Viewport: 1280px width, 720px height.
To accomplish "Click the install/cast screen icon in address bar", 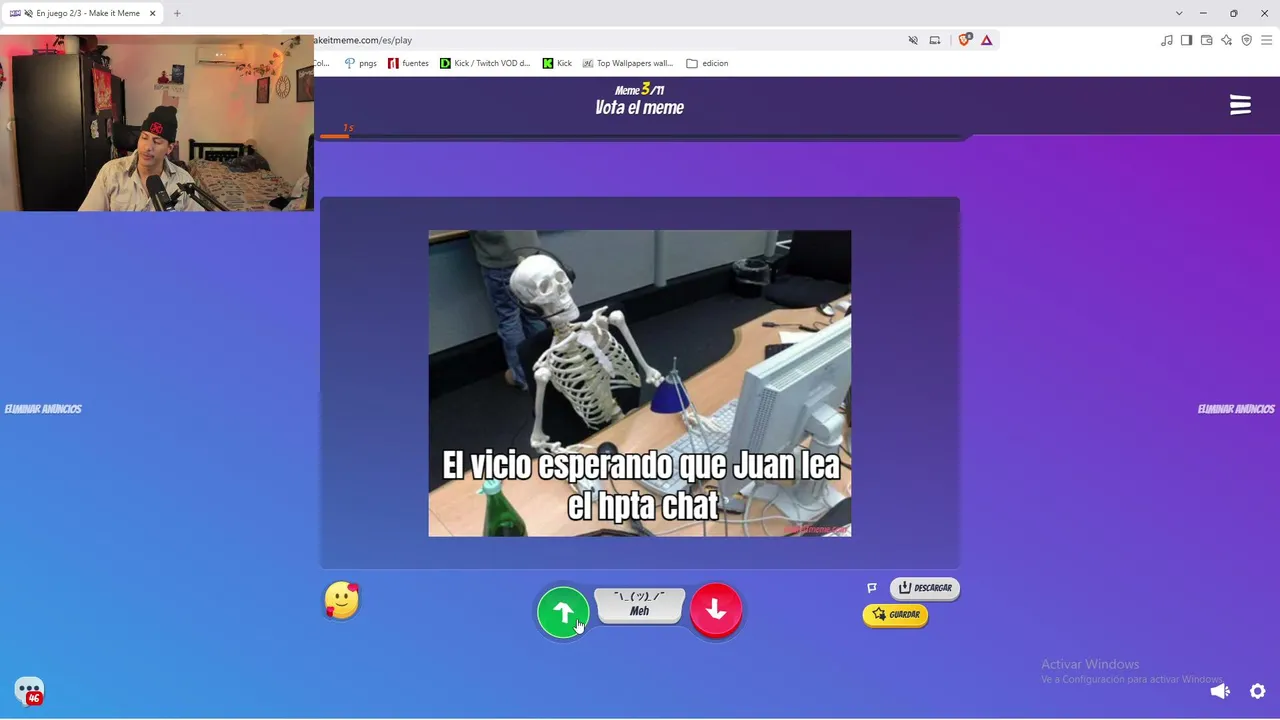I will click(935, 40).
